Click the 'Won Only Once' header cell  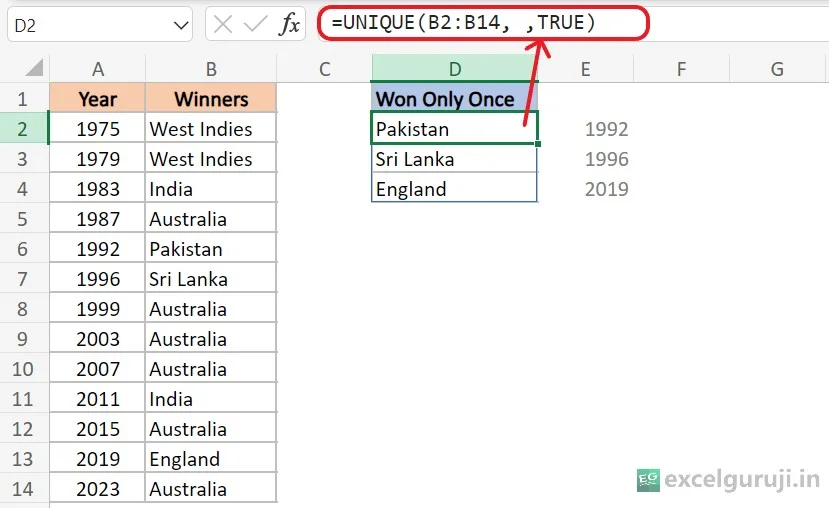455,99
